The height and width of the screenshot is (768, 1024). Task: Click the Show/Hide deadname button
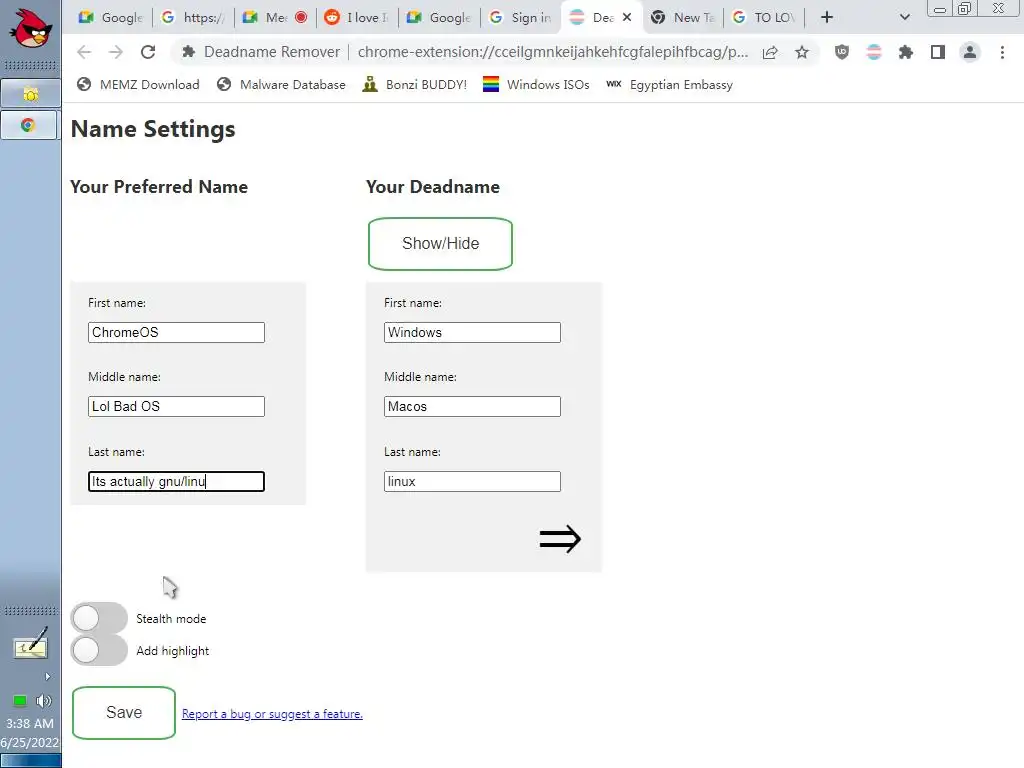[x=440, y=244]
